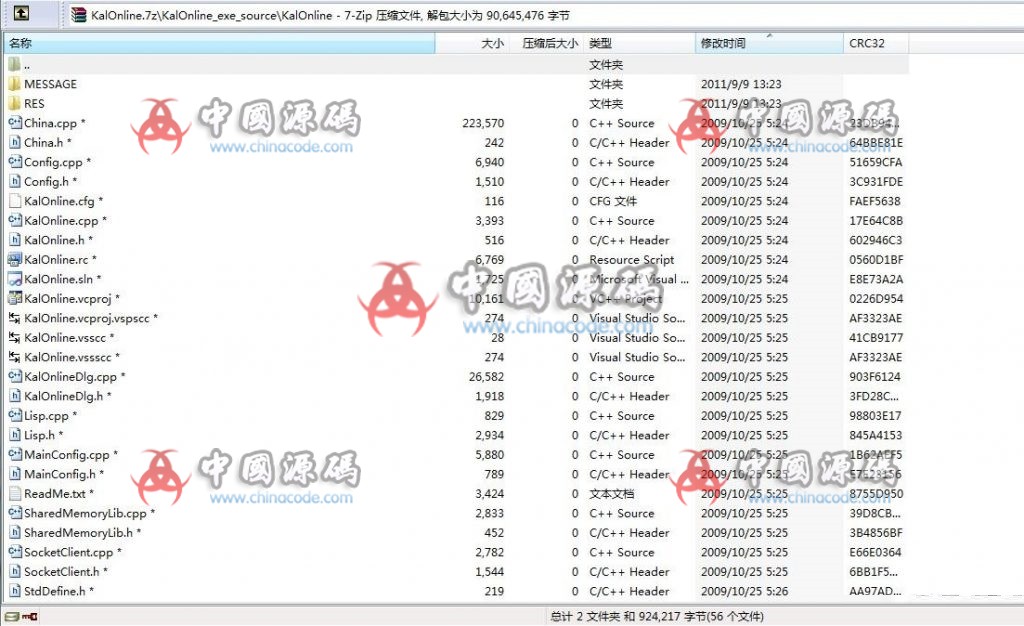Click the Config.h header icon

pos(14,181)
